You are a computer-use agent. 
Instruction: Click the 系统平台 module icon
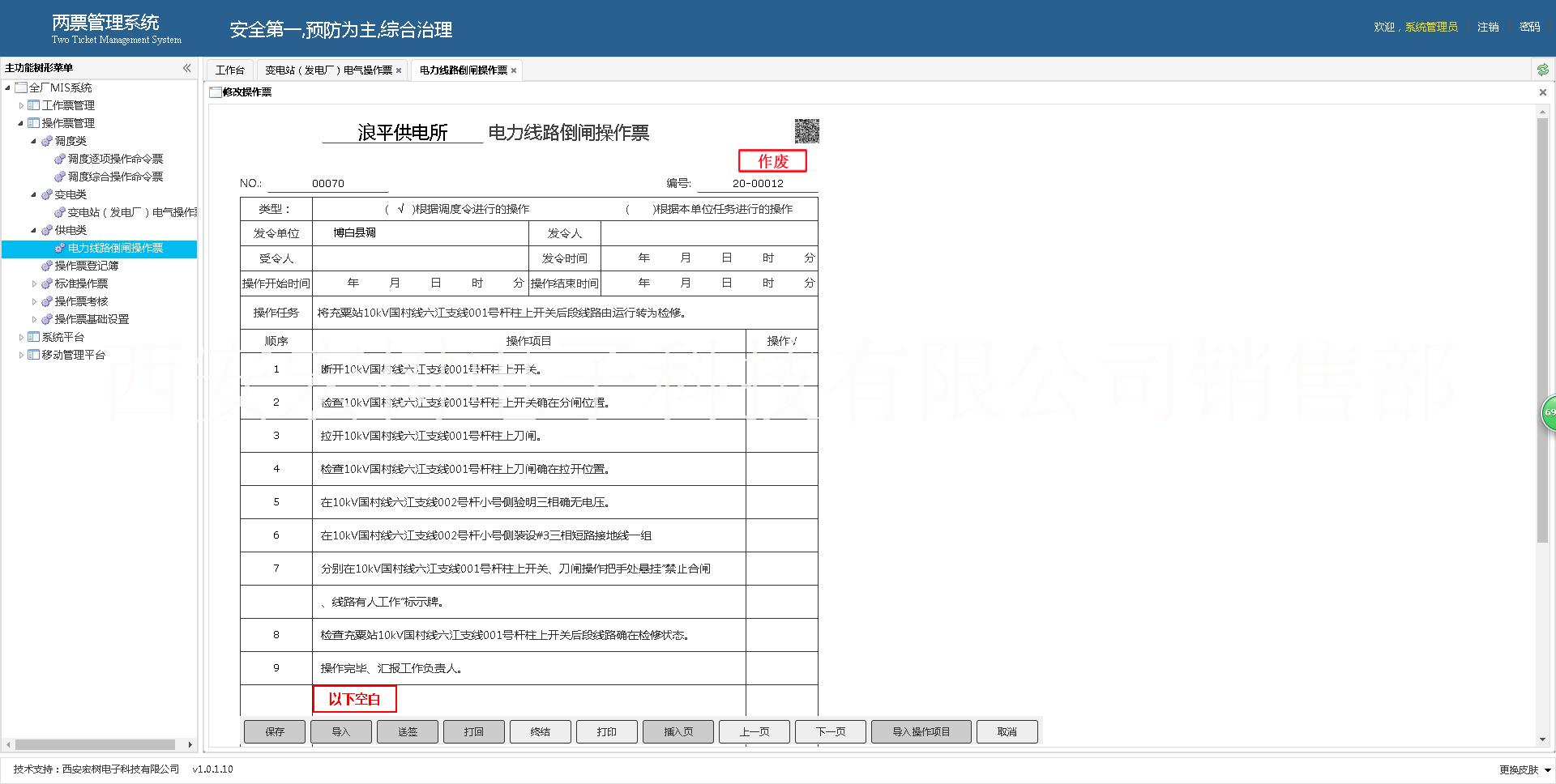coord(34,337)
